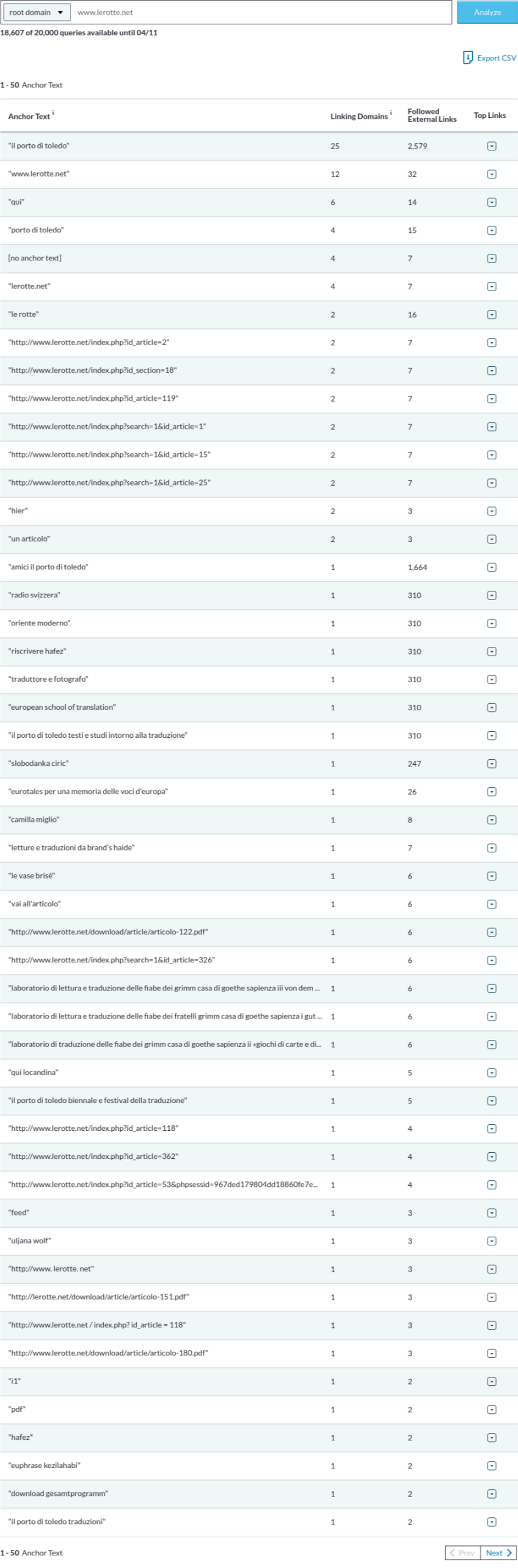The image size is (518, 1568).
Task: Expand top links for "radio svizzera" row
Action: pyautogui.click(x=491, y=595)
